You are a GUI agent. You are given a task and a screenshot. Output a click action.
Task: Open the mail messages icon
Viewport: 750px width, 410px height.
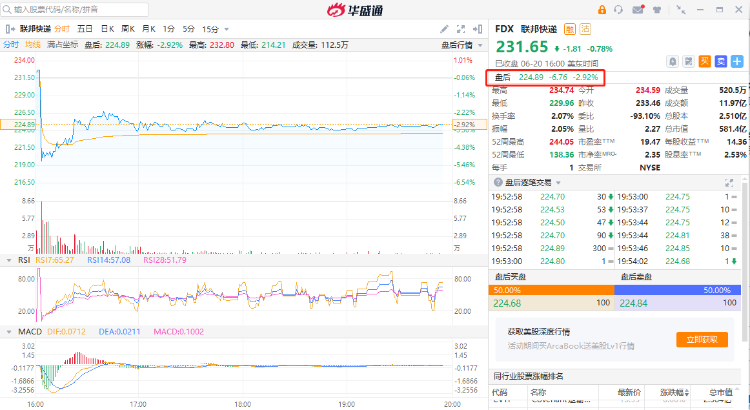(638, 9)
